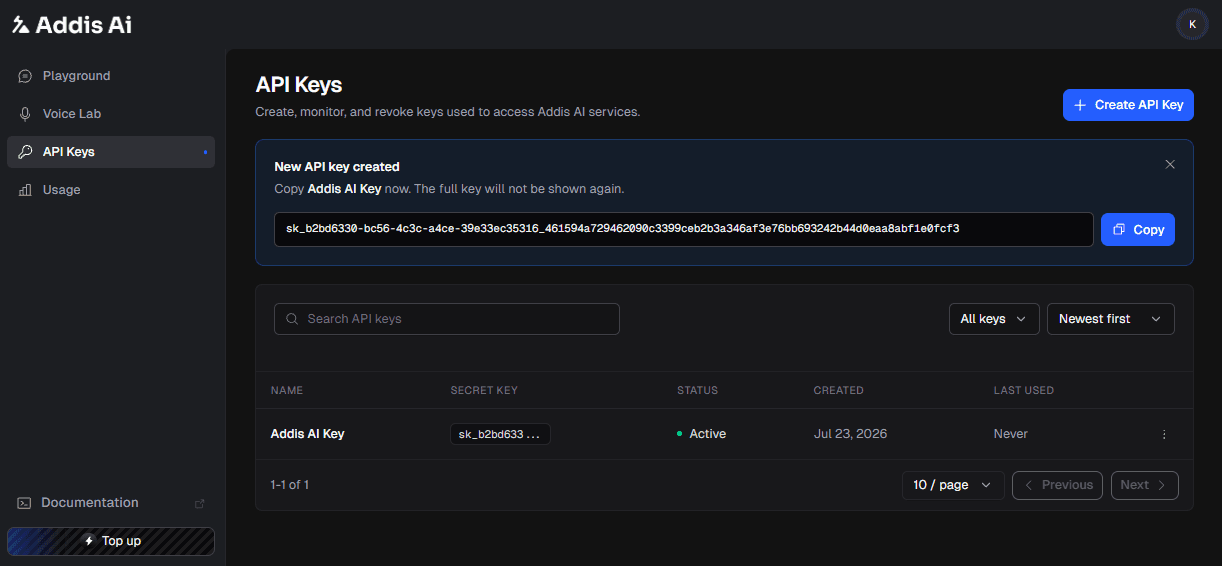The height and width of the screenshot is (566, 1222).
Task: Click Create API Key button
Action: [1128, 105]
